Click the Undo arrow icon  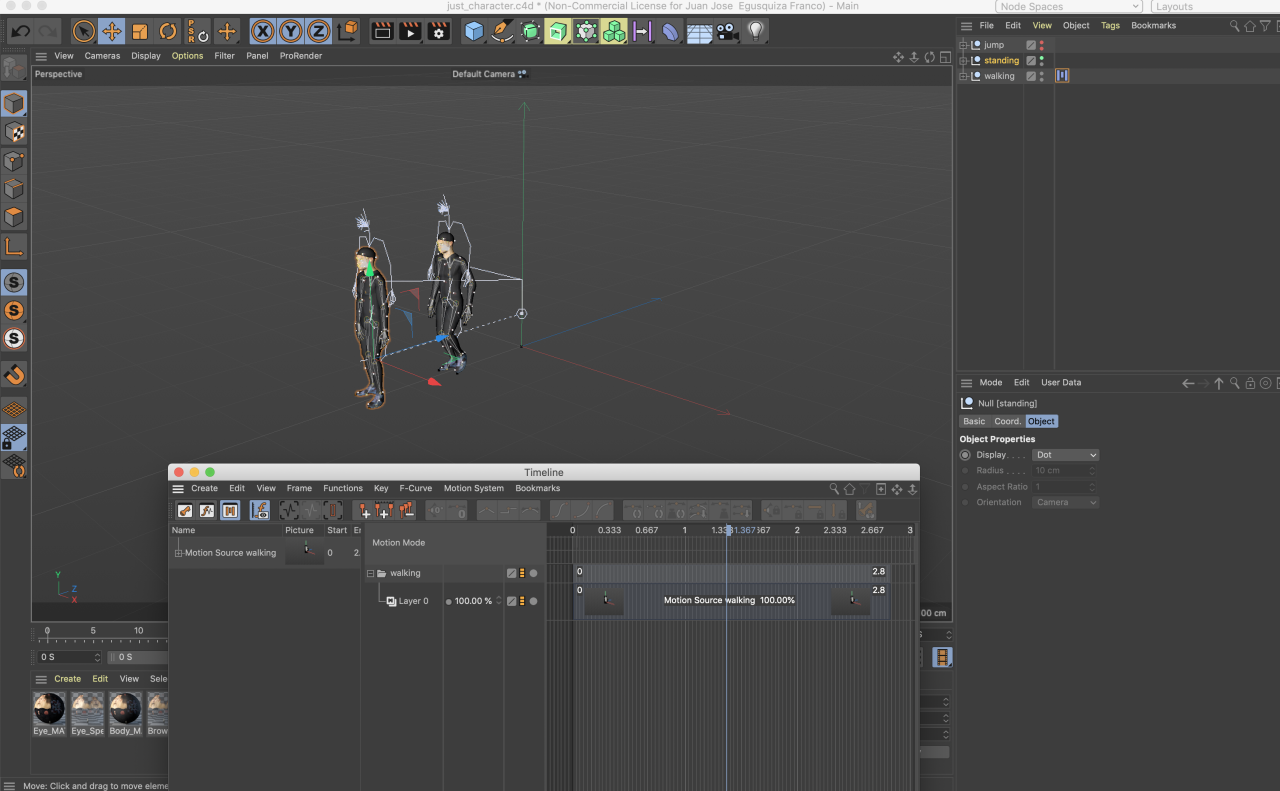tap(20, 31)
